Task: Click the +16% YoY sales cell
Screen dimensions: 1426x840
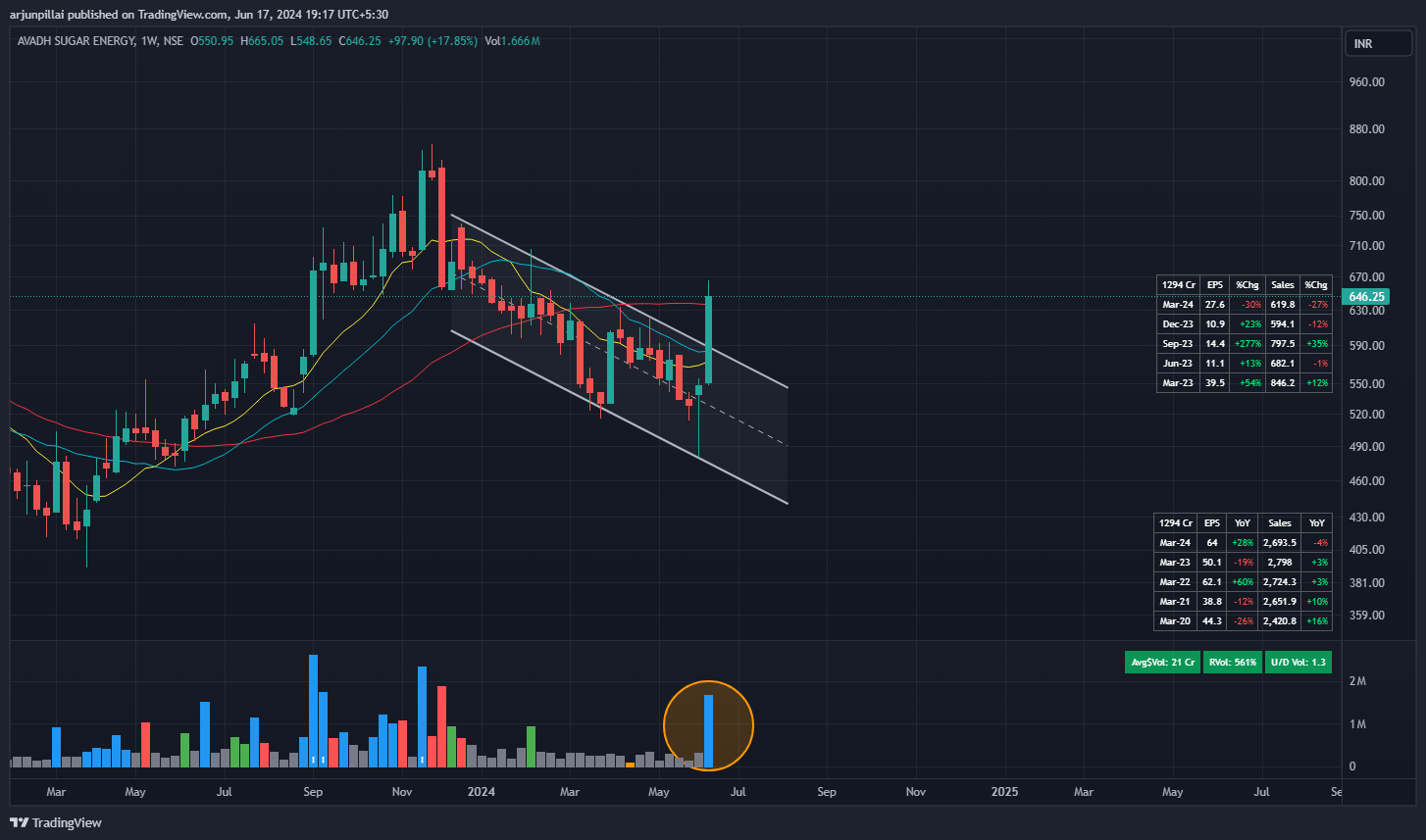Action: [1317, 621]
